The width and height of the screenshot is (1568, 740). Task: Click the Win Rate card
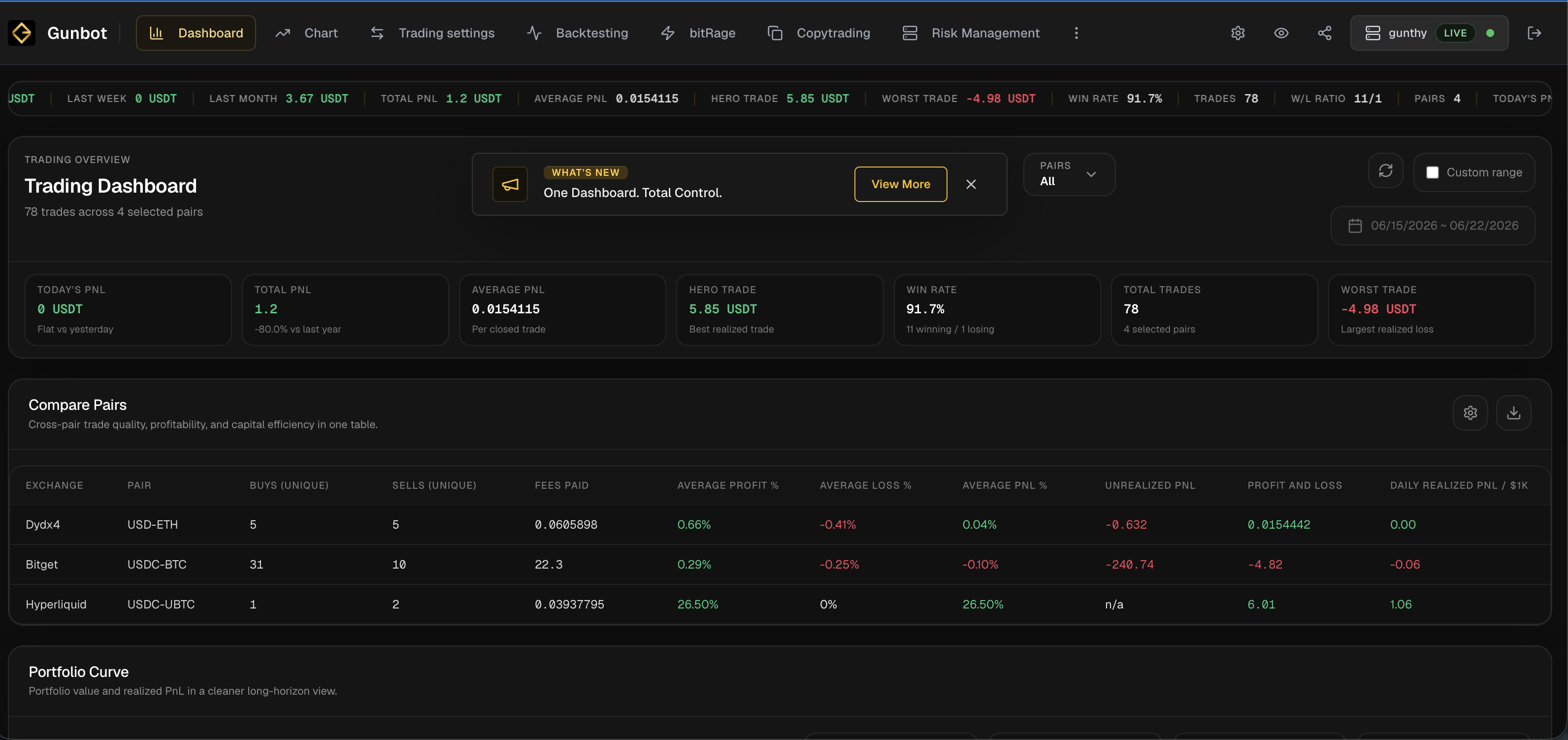tap(997, 309)
